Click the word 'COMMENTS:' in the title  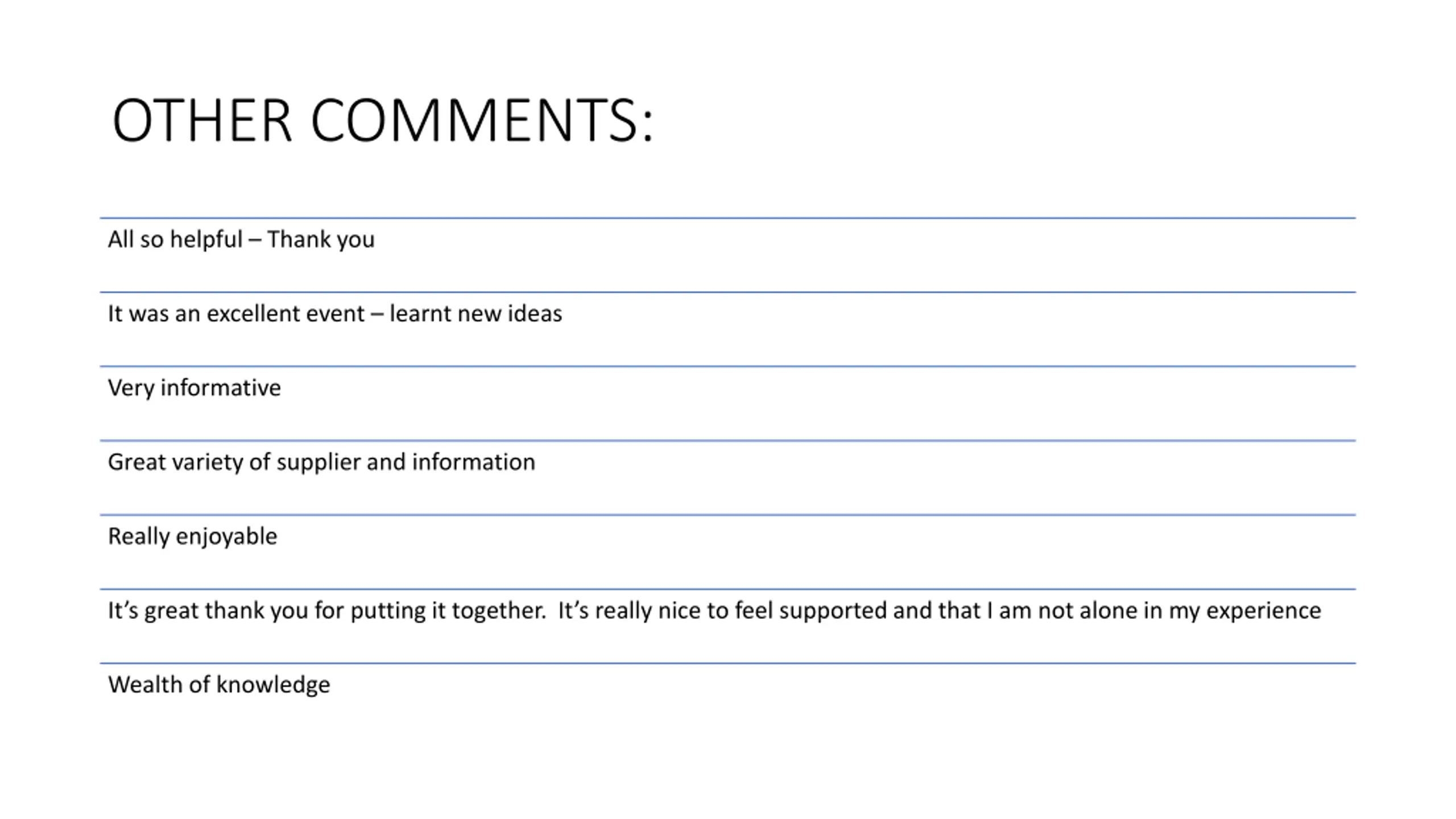pyautogui.click(x=482, y=121)
